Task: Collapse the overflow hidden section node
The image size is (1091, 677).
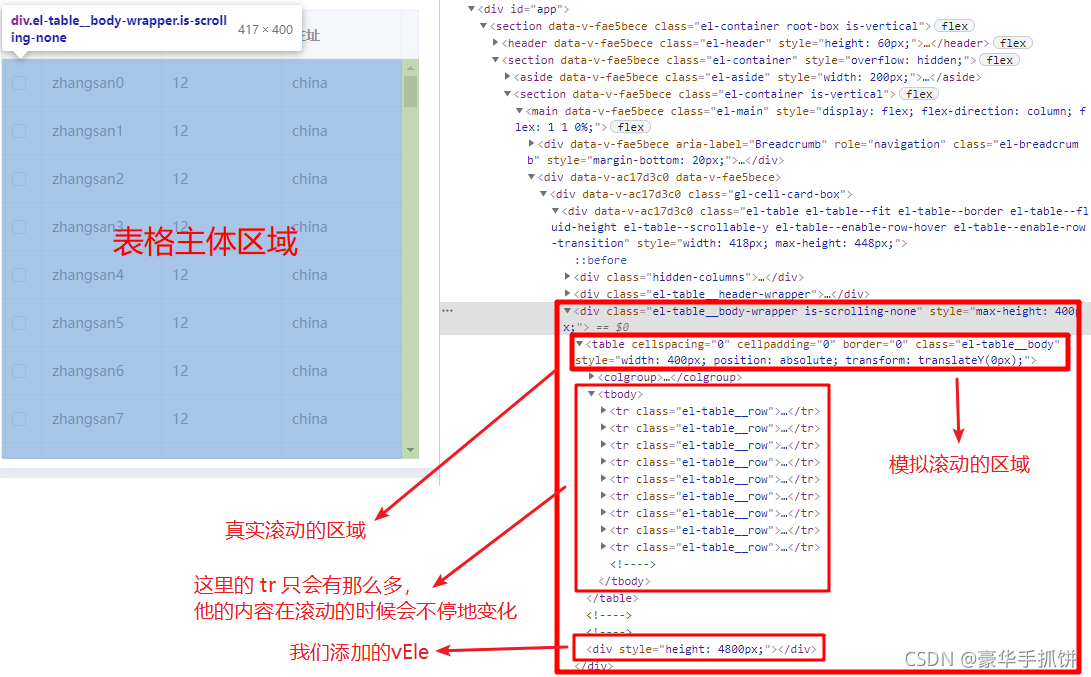Action: tap(495, 60)
